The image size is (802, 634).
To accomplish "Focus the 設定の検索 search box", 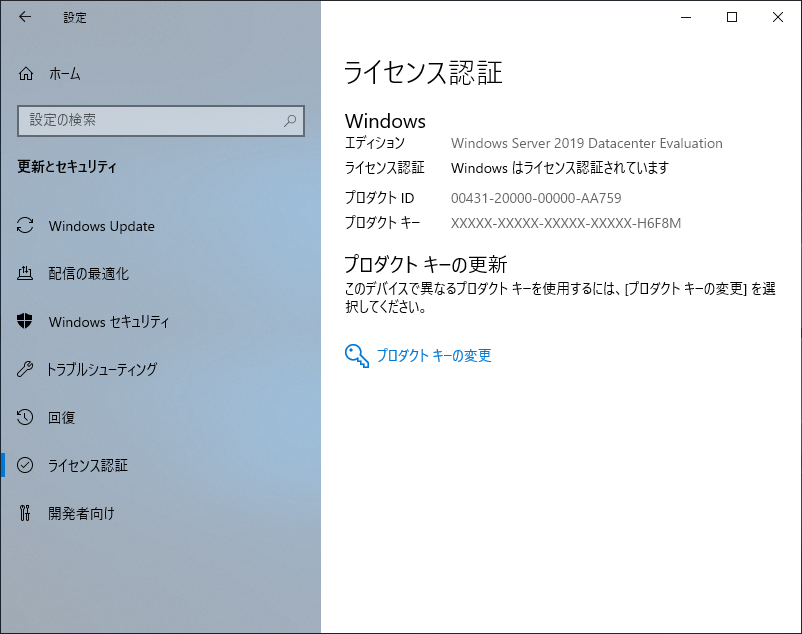I will (x=161, y=121).
